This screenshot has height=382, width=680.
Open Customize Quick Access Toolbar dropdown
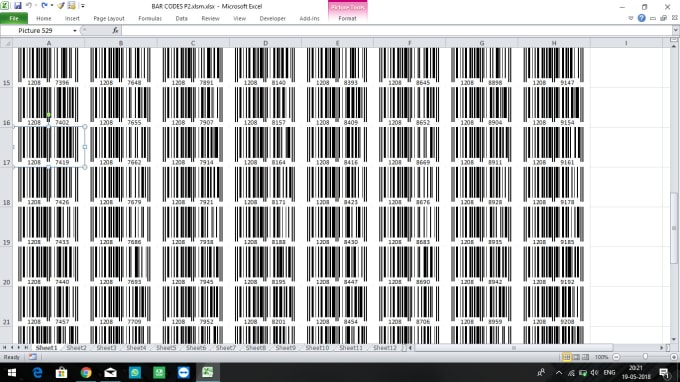83,6
